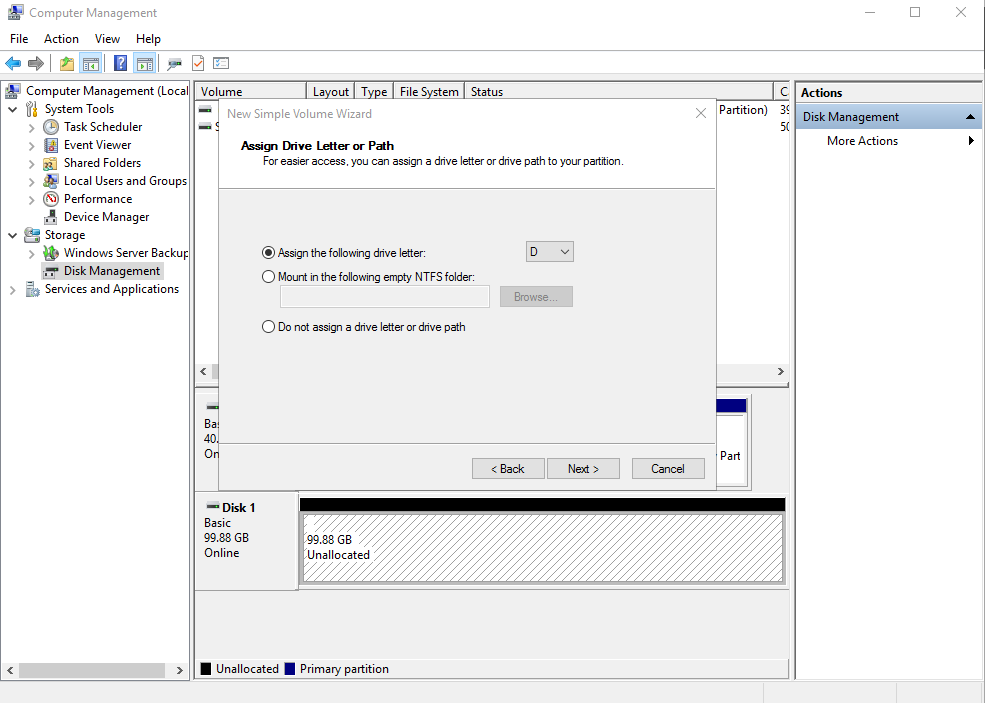Open the Action menu
Screen dimensions: 985x703
click(x=61, y=39)
